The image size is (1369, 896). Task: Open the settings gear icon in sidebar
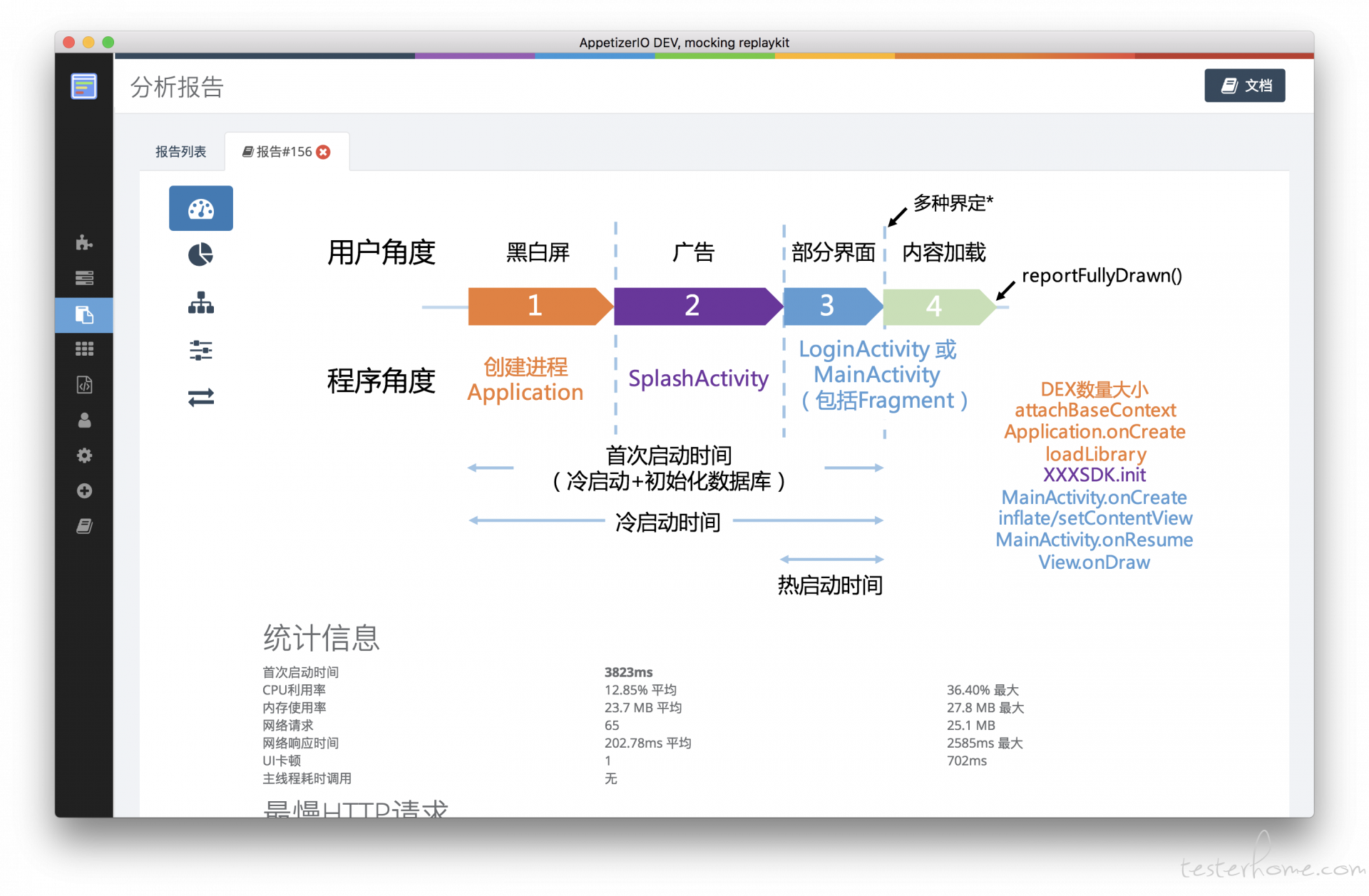click(x=84, y=455)
